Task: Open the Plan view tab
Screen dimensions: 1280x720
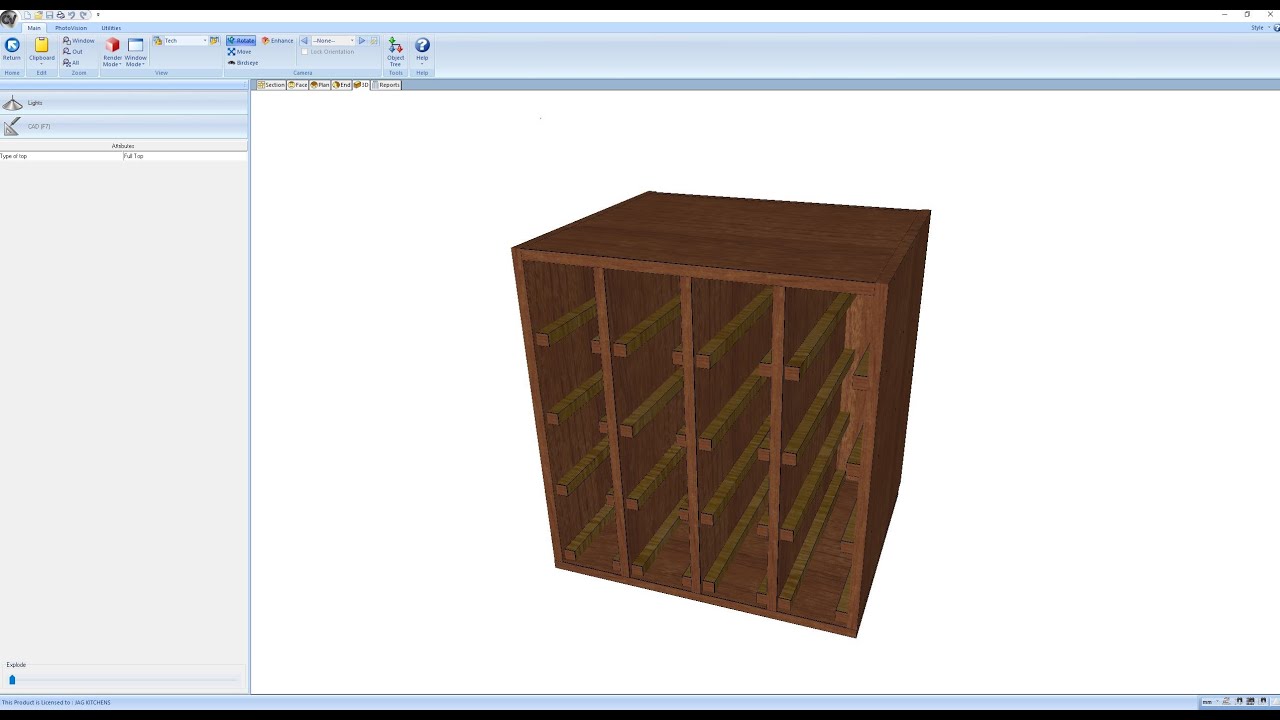Action: [320, 85]
